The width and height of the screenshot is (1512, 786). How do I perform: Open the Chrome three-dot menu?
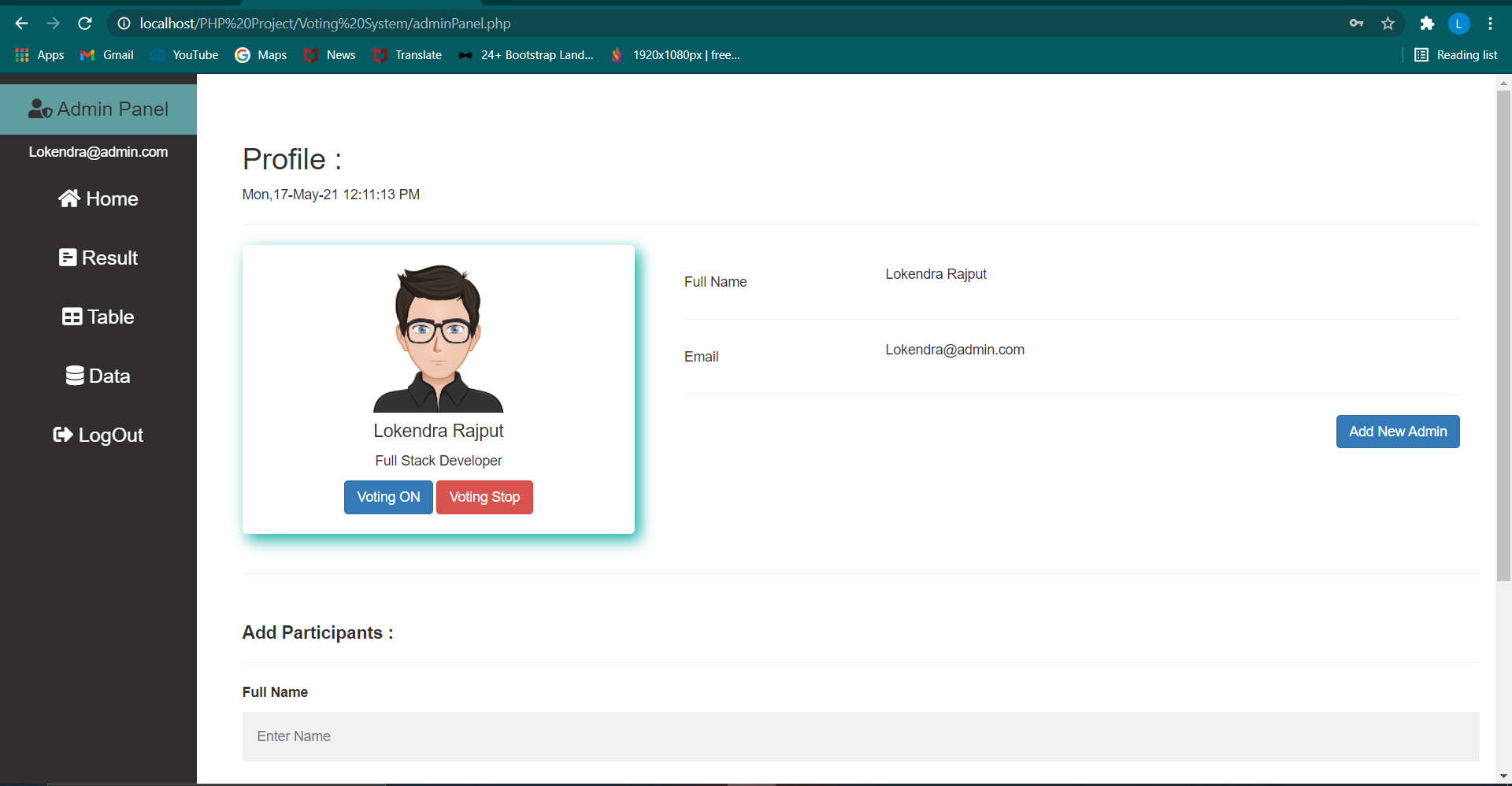(1490, 24)
